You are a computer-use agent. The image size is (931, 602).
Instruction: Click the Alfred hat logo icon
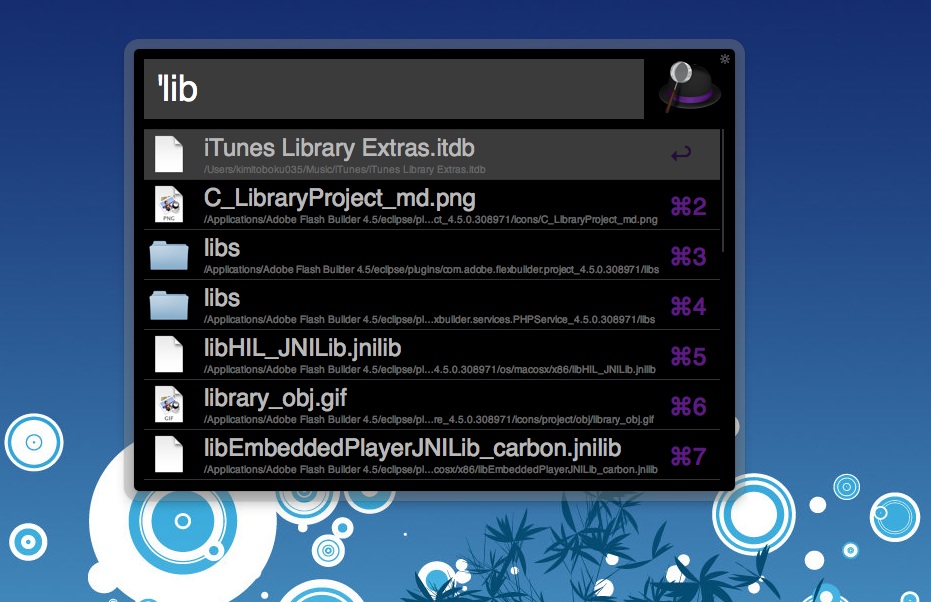[689, 87]
